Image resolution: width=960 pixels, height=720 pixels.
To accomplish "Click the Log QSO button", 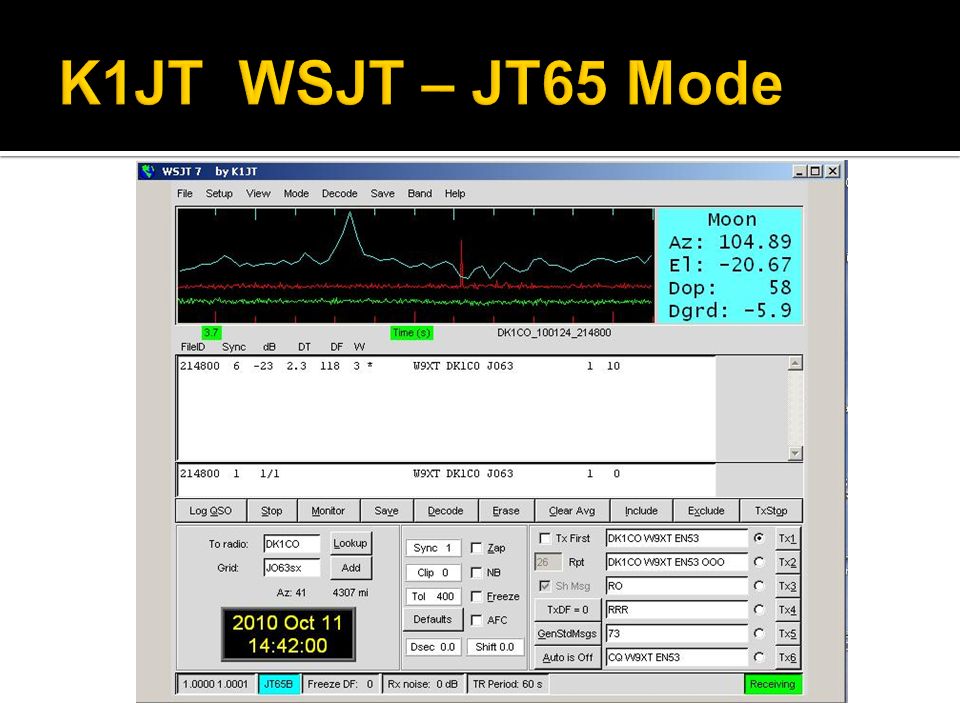I will [211, 511].
